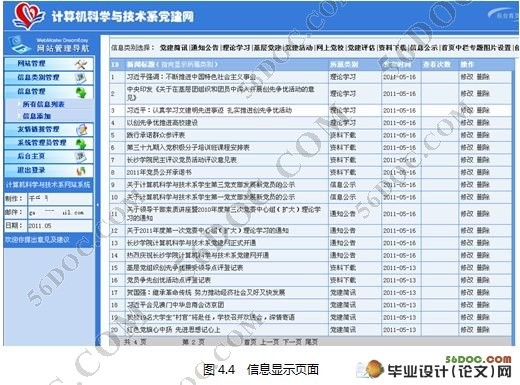Filter by 党建活动 category
The height and width of the screenshot is (385, 520).
coord(299,48)
